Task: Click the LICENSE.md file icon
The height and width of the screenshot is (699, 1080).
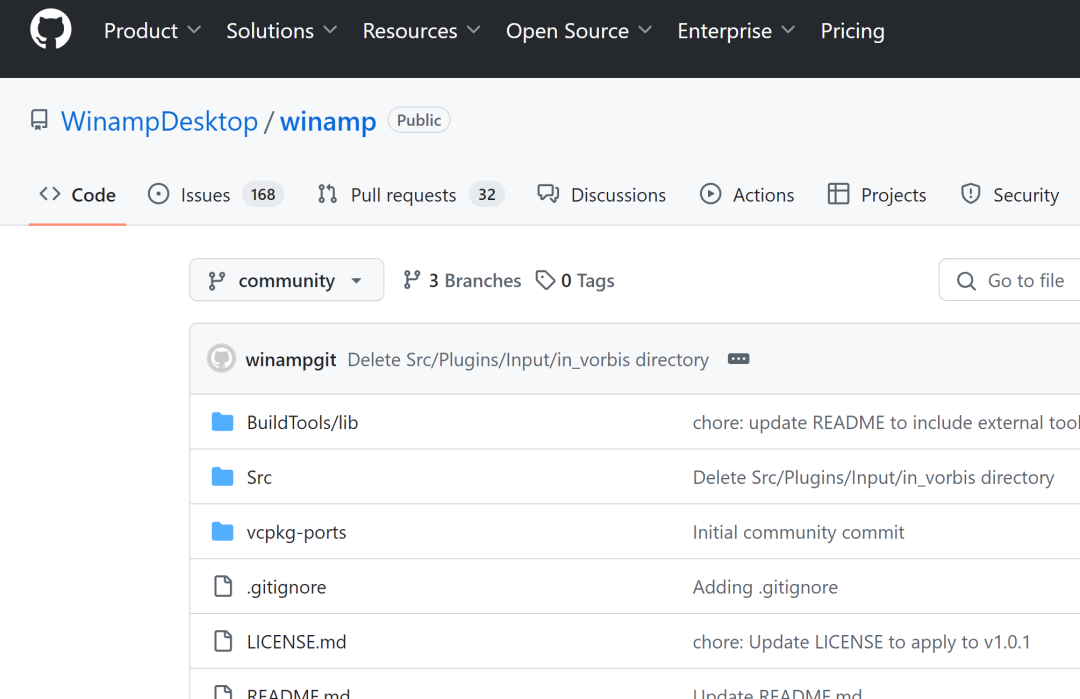Action: point(223,641)
